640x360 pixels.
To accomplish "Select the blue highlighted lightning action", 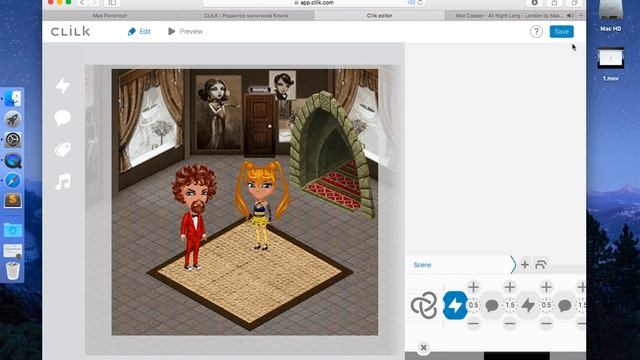I will 455,305.
